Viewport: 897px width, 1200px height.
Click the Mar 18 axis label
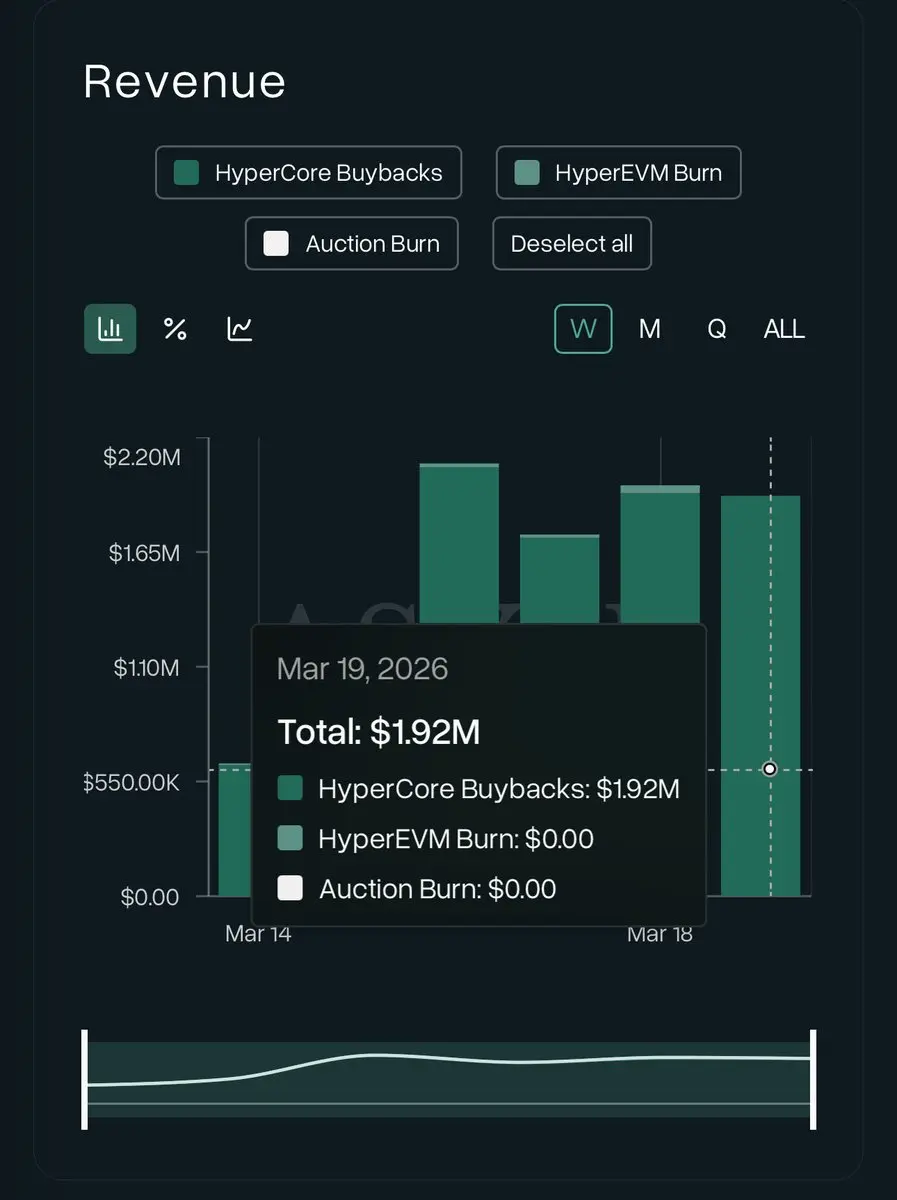[660, 934]
